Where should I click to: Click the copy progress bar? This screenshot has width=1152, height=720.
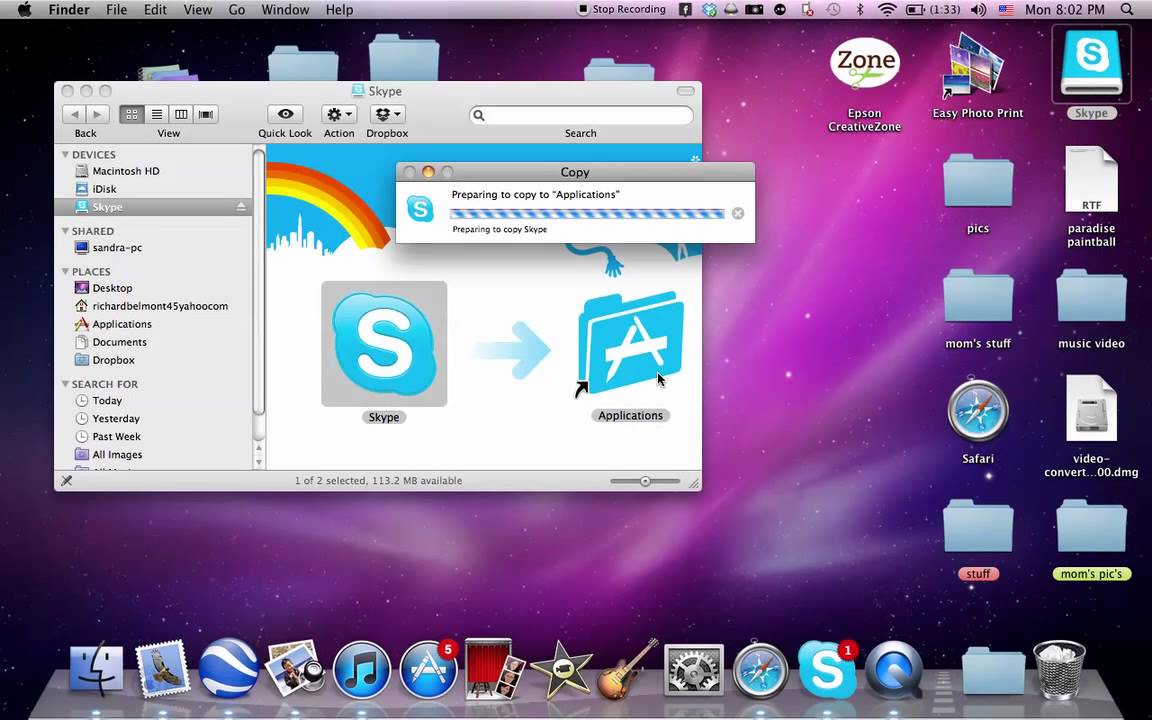[x=587, y=214]
